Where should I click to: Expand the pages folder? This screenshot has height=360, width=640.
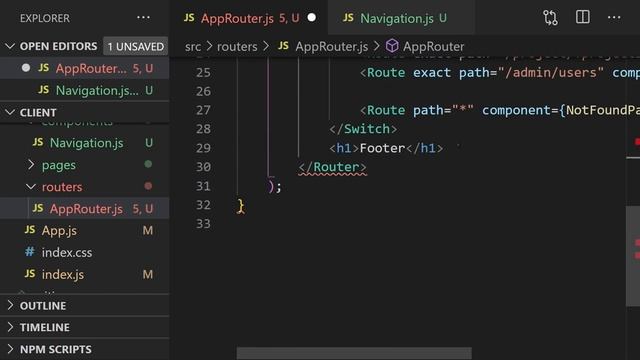31,164
